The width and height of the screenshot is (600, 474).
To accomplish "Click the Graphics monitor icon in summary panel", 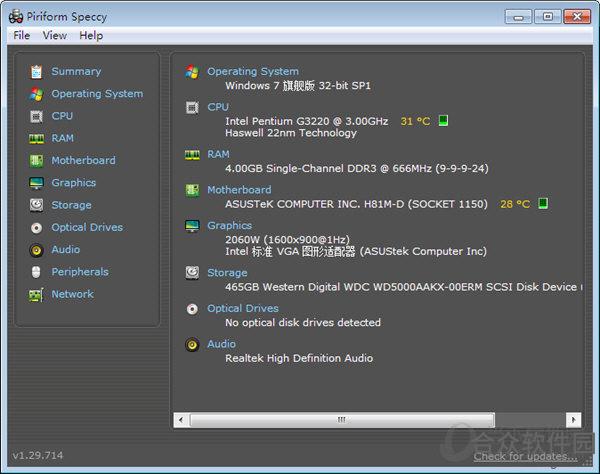I will coord(192,226).
